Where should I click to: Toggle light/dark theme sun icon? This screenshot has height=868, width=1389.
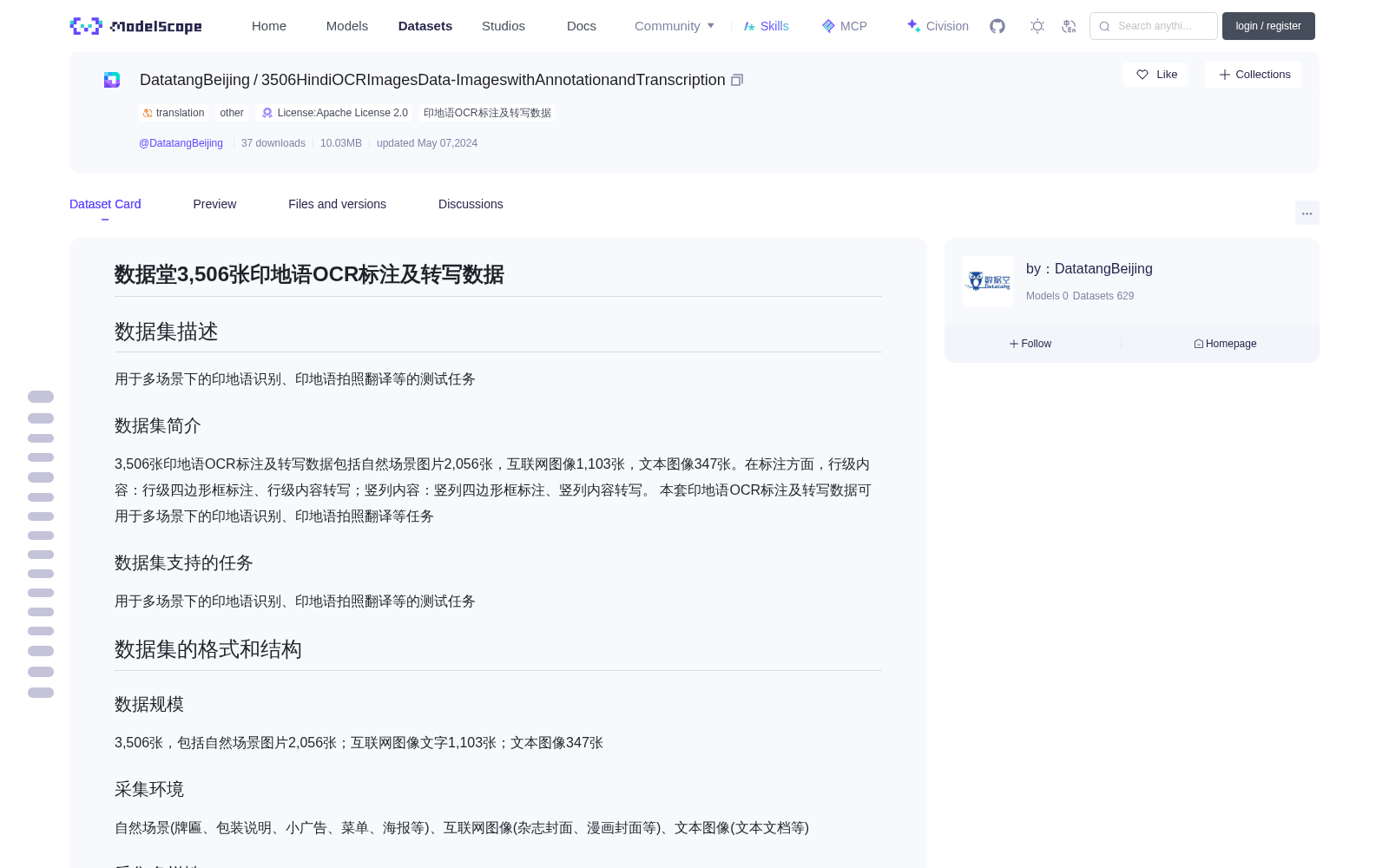pyautogui.click(x=1037, y=26)
